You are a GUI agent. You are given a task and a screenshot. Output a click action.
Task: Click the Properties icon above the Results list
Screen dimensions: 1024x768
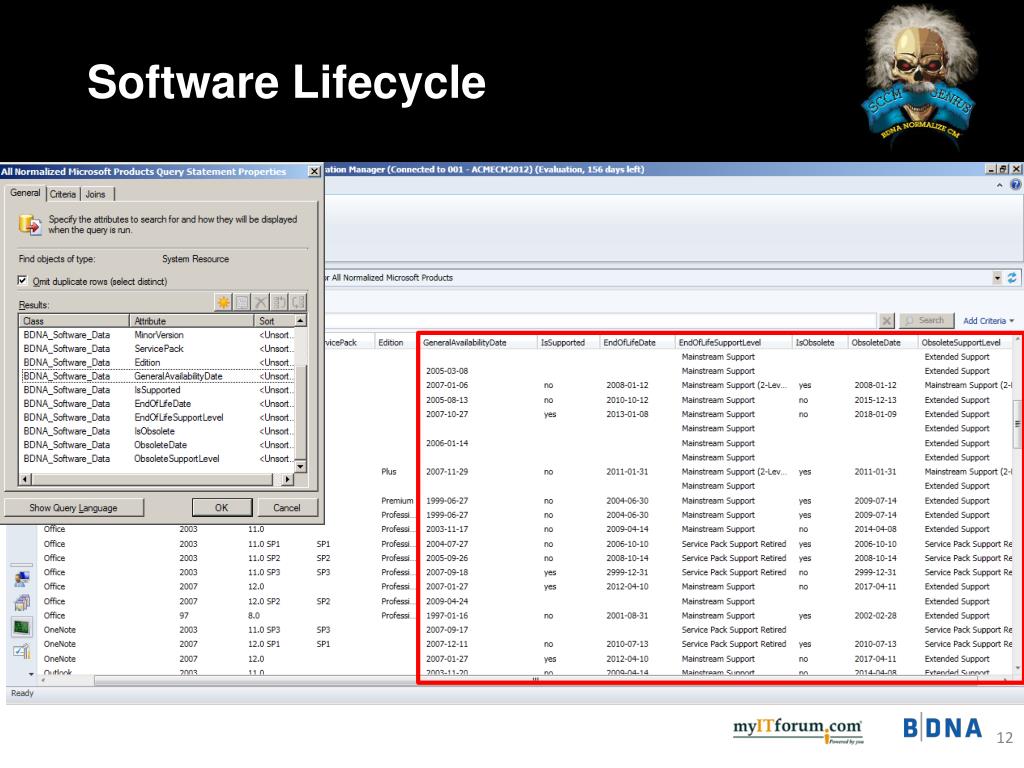(x=242, y=302)
